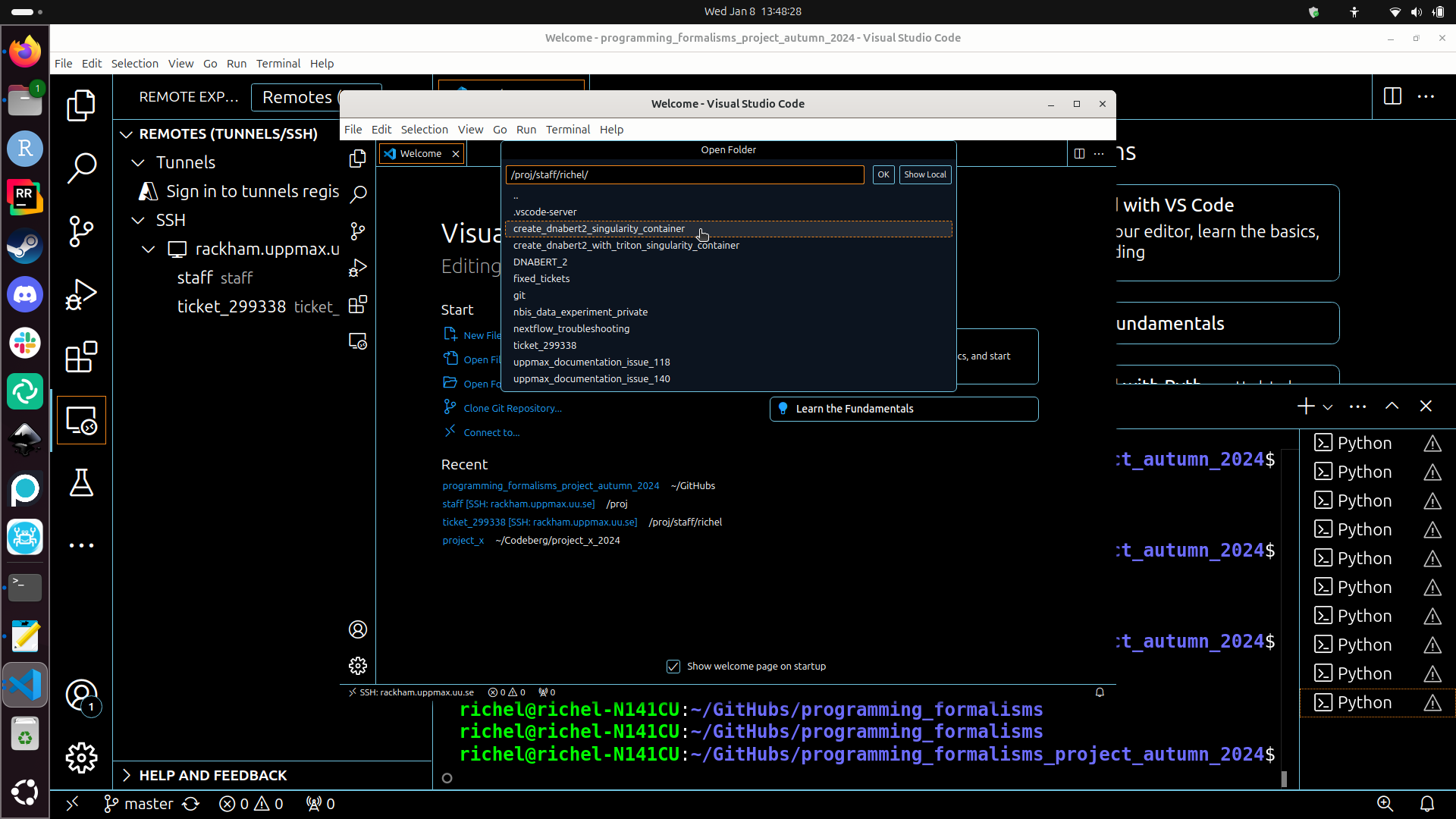Screen dimensions: 1456x819
Task: Open Testing flask icon in the activity bar
Action: coord(81,483)
